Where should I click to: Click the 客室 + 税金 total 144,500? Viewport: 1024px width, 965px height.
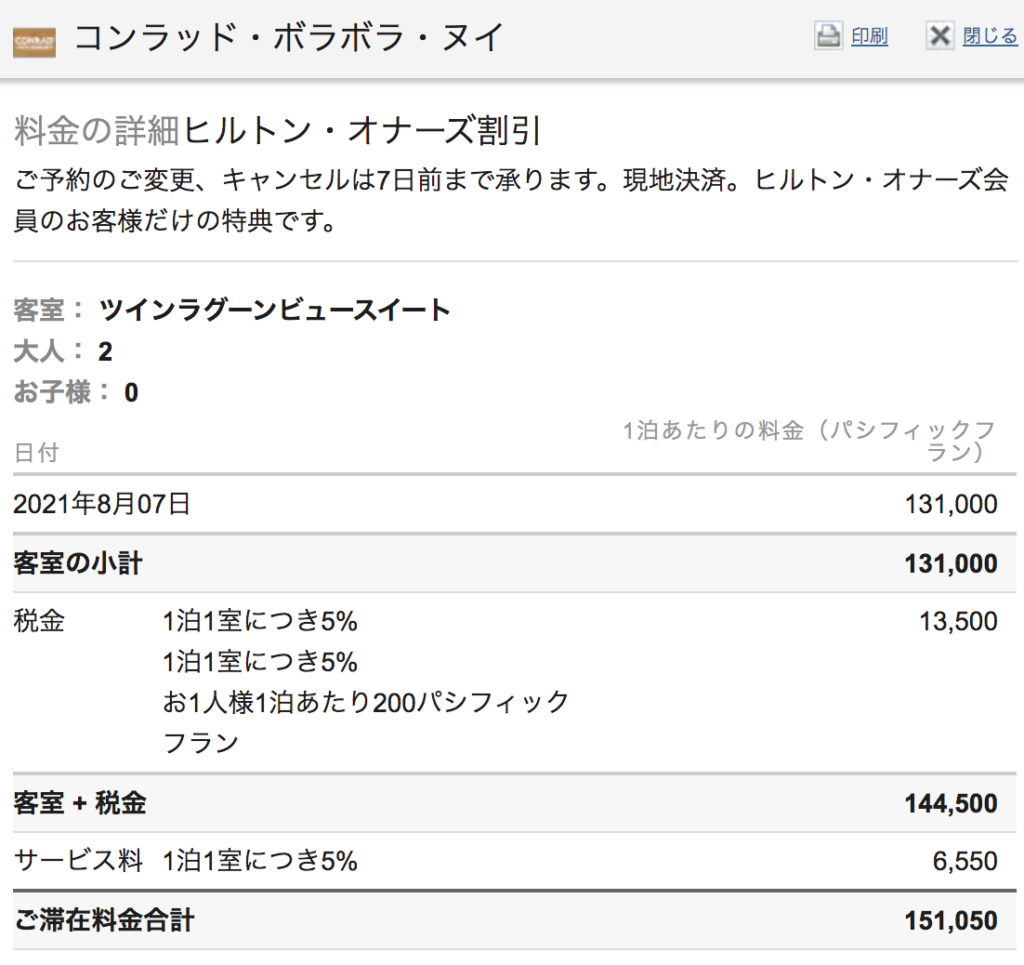[x=951, y=804]
